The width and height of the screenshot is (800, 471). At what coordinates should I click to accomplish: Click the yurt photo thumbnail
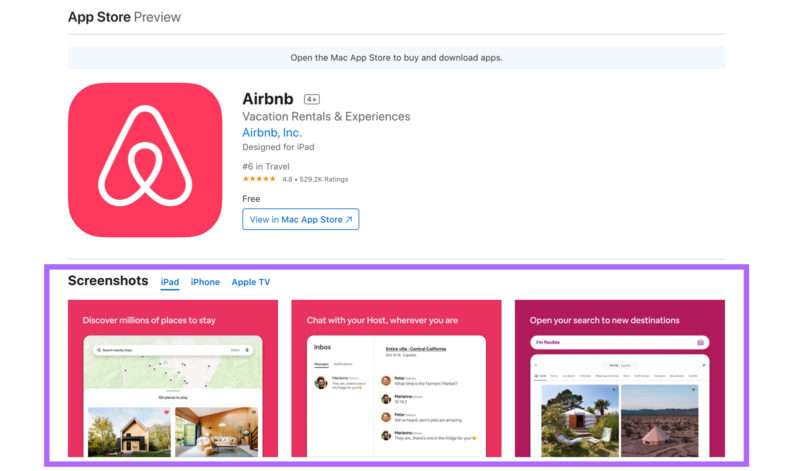pos(580,421)
